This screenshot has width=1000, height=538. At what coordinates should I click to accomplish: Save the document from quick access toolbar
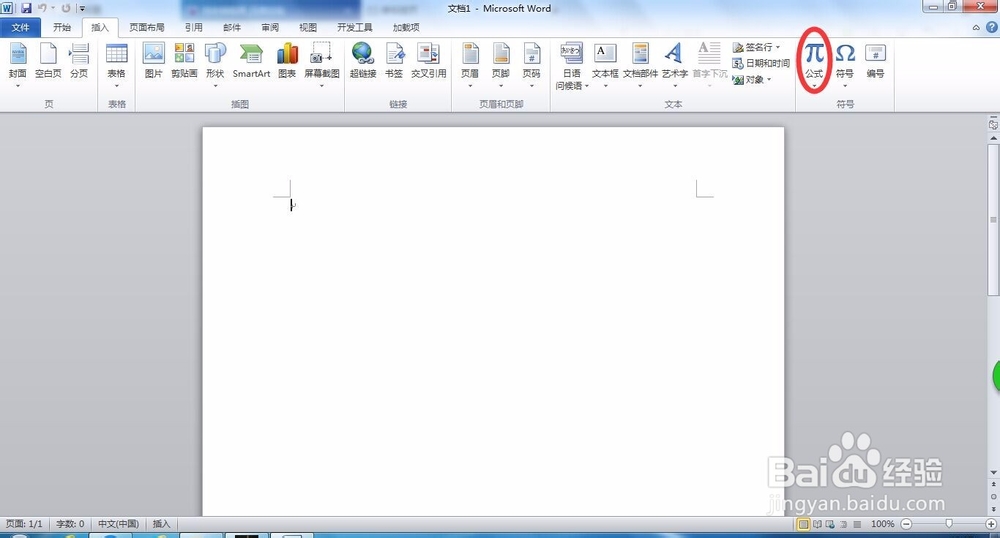[x=26, y=8]
